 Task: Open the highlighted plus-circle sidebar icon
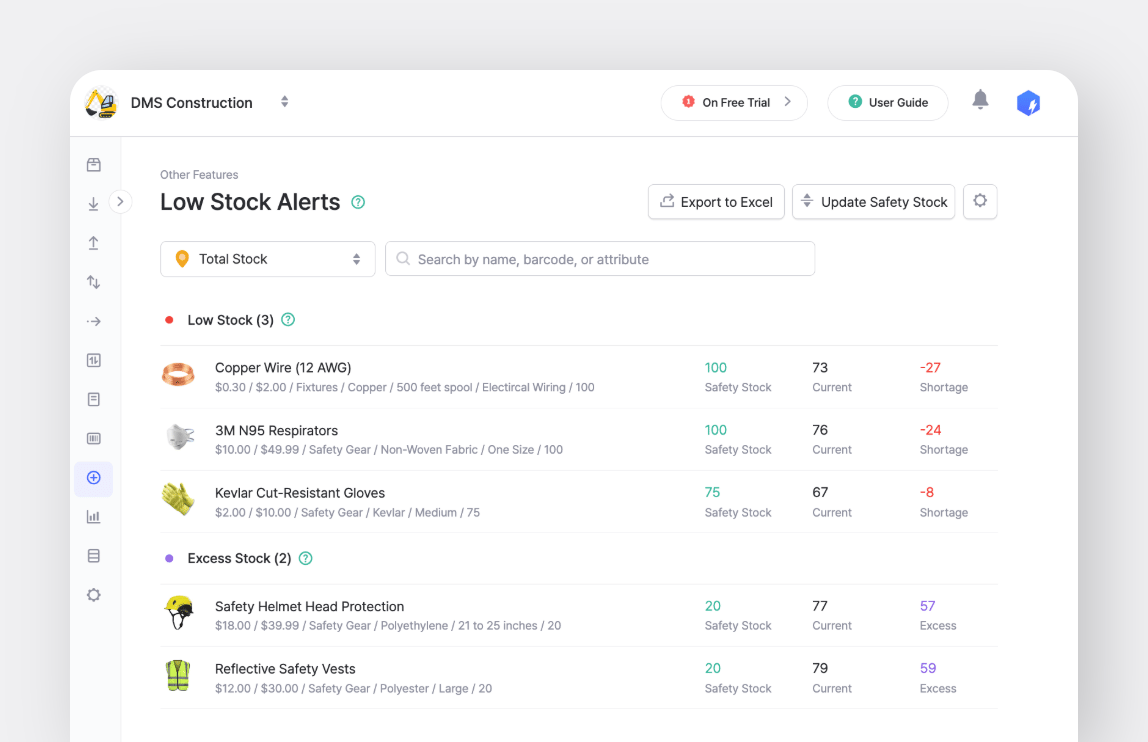[93, 479]
